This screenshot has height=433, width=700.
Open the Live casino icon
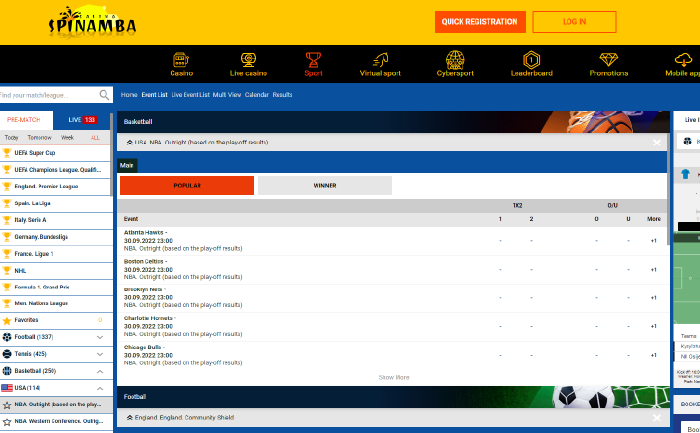pos(248,59)
